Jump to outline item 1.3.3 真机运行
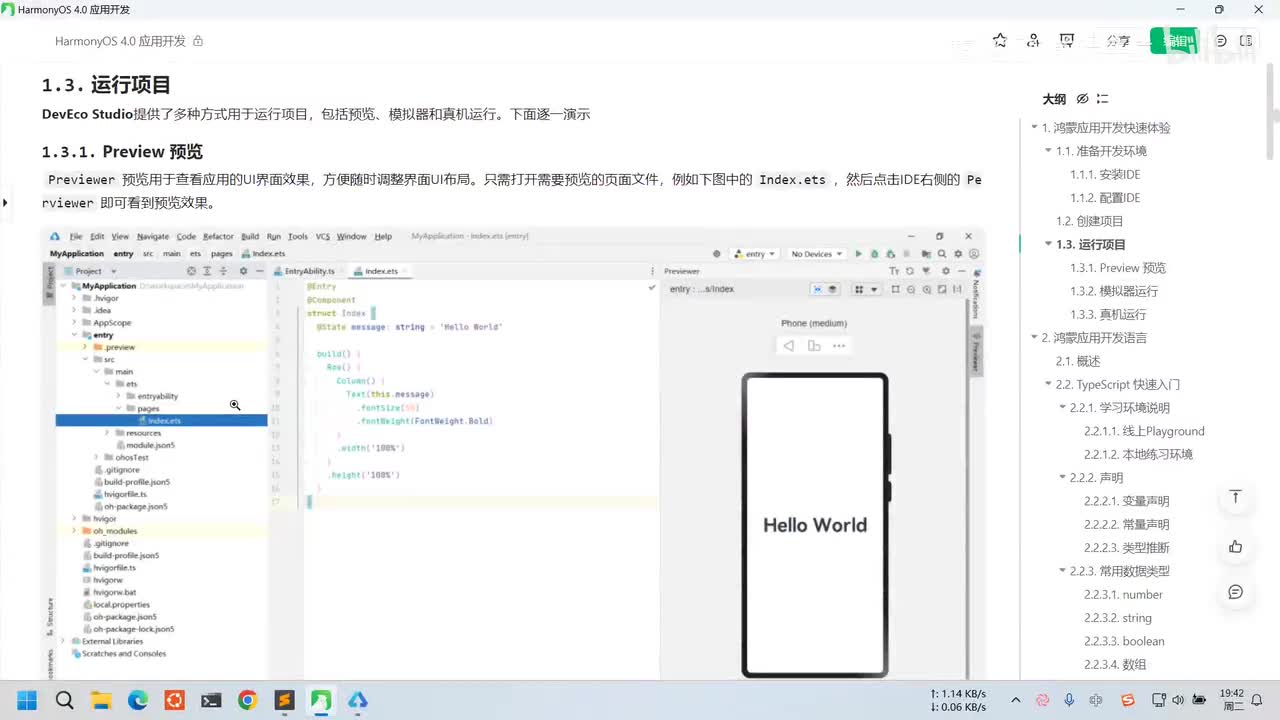This screenshot has width=1280, height=720. tap(1108, 314)
